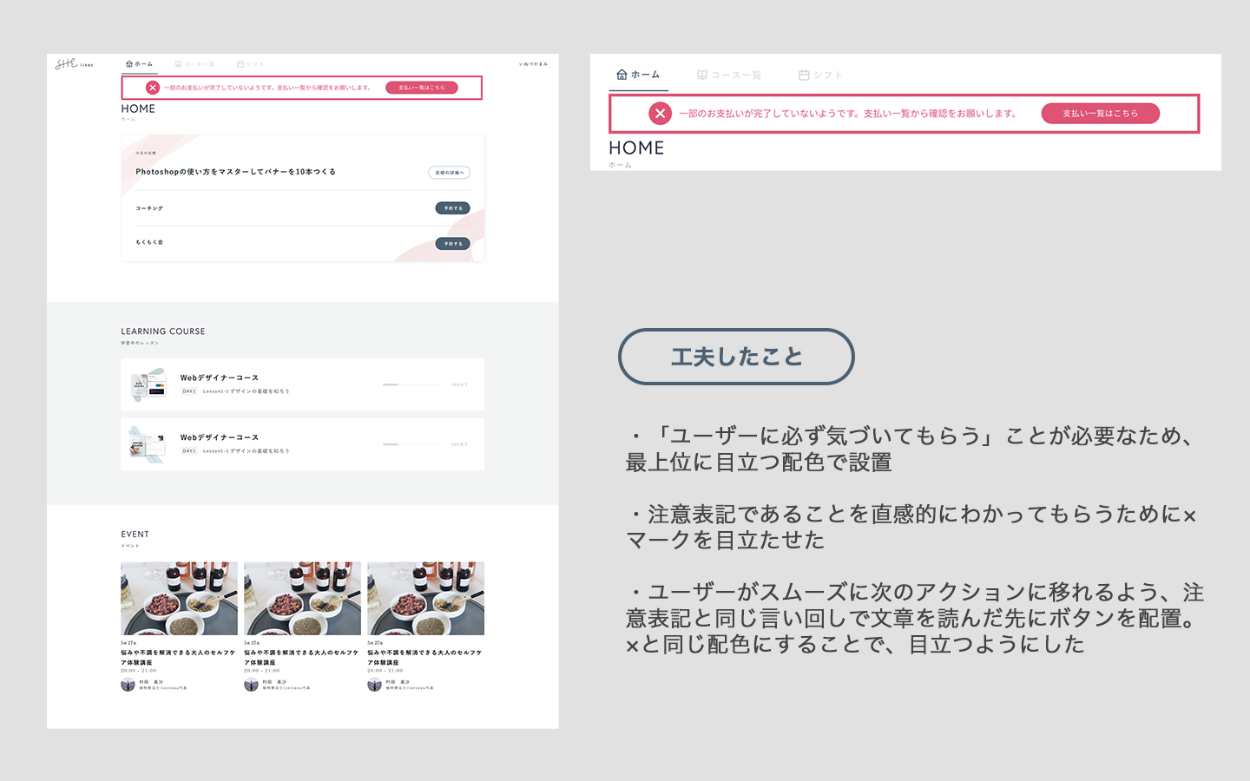Click the lower Webデザイナーコース title text
1250x781 pixels.
tap(219, 438)
